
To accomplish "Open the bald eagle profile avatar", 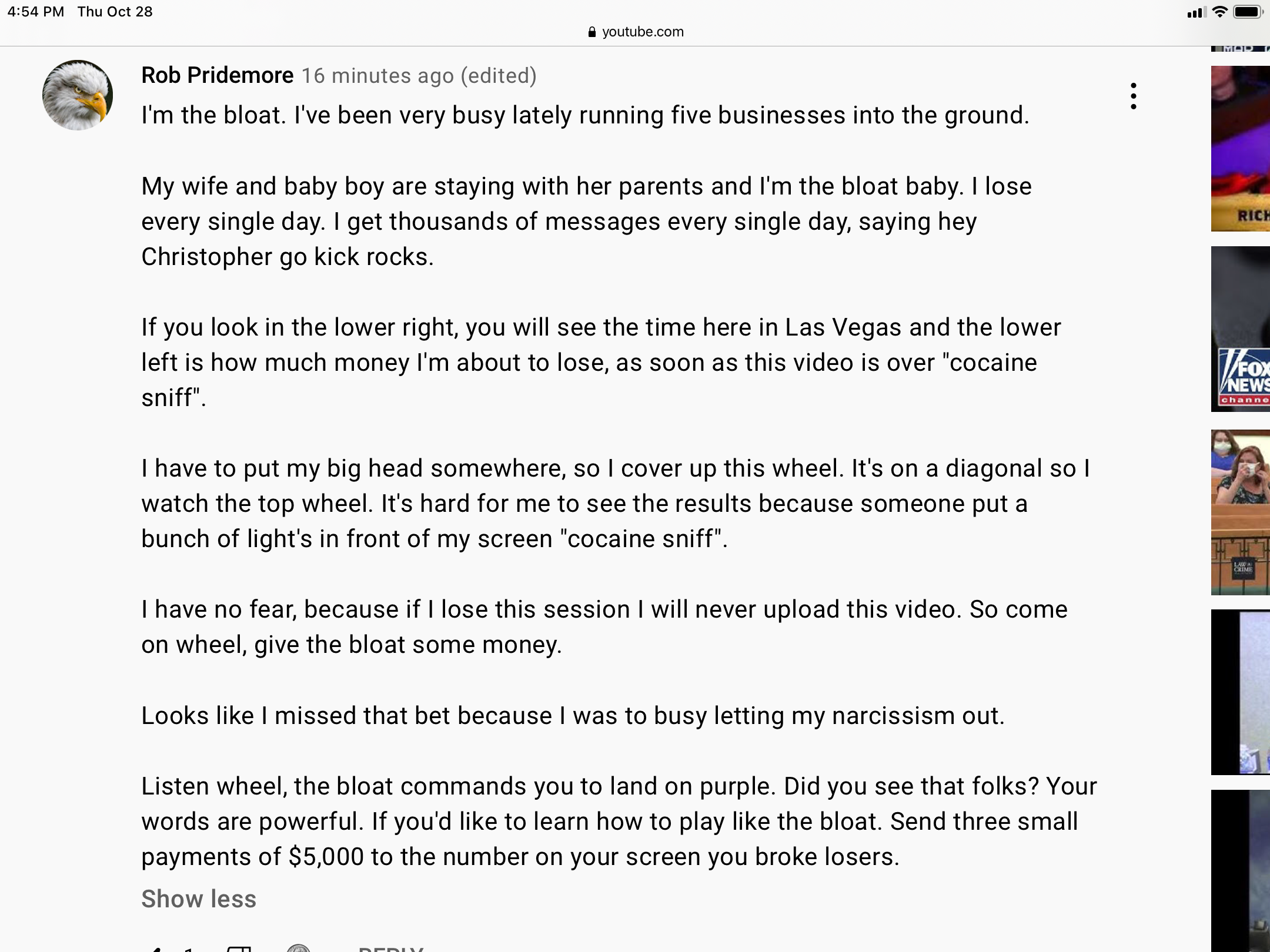I will click(78, 95).
